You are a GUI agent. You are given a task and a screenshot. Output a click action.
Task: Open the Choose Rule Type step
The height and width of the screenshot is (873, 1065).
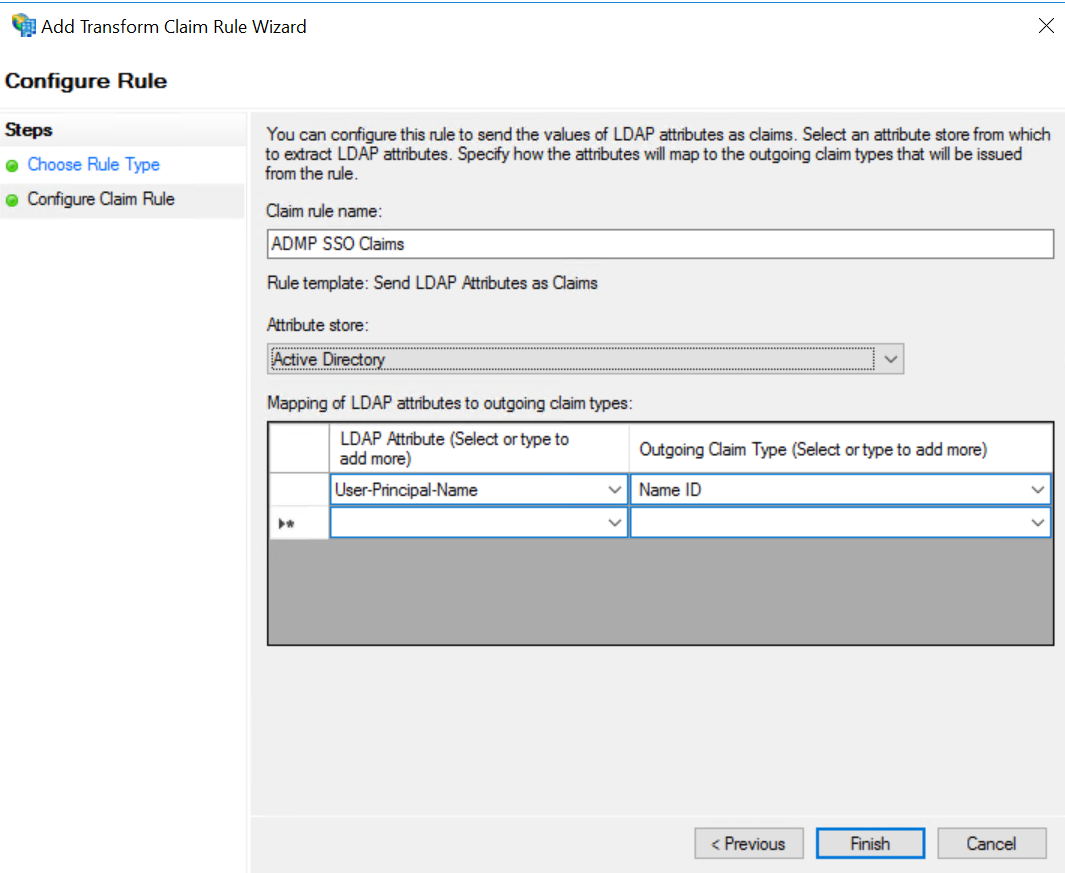[93, 165]
